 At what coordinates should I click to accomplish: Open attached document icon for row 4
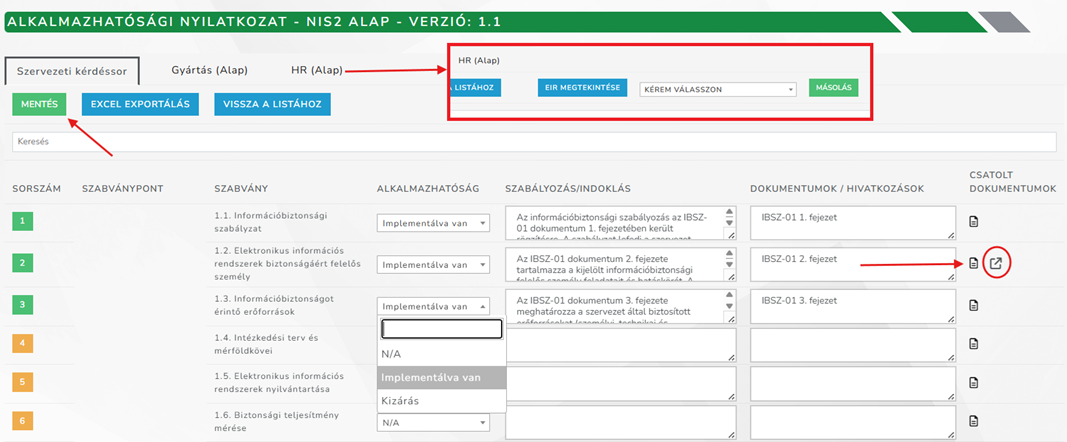click(x=974, y=345)
